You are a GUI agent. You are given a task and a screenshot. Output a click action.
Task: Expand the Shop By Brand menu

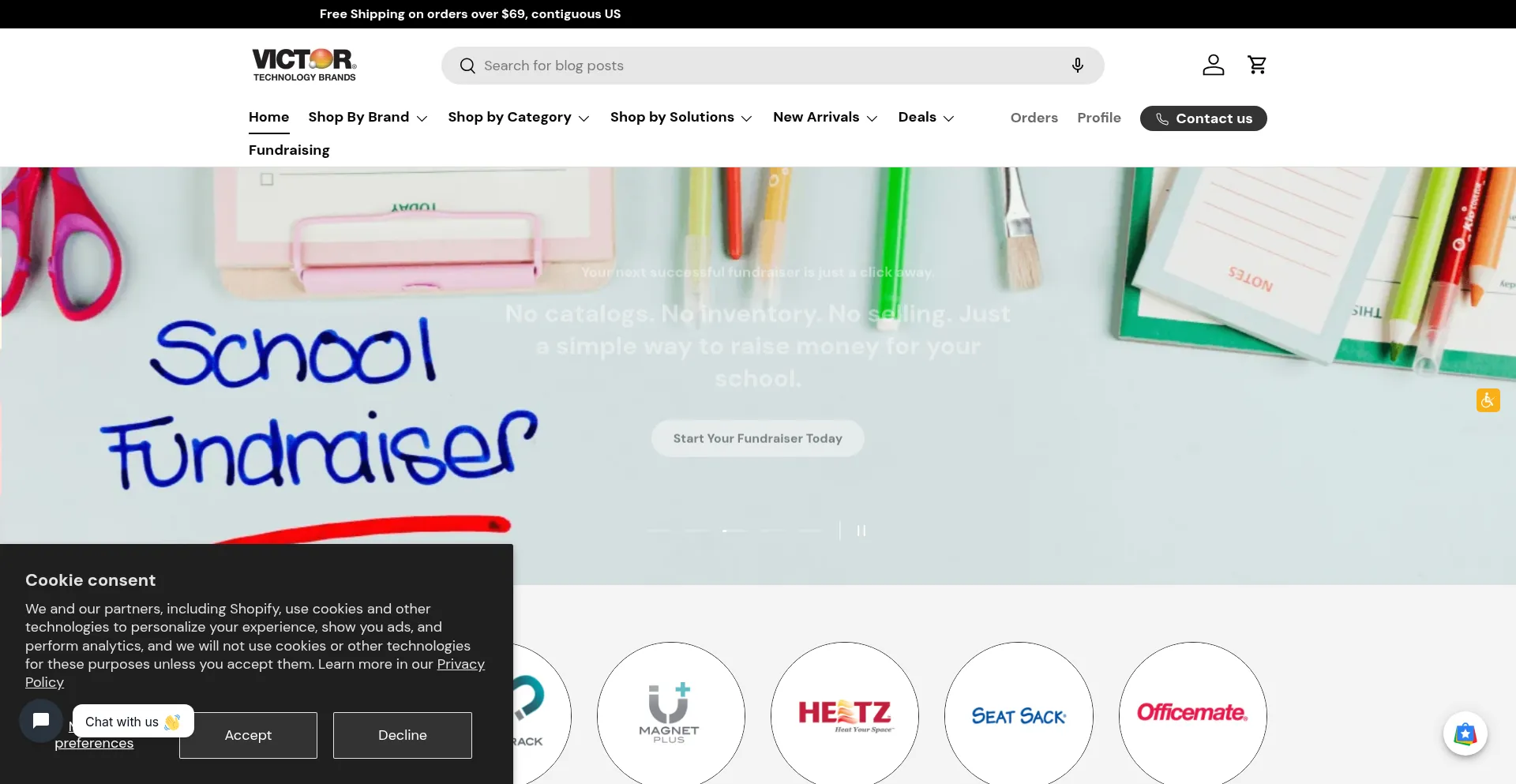(x=368, y=117)
